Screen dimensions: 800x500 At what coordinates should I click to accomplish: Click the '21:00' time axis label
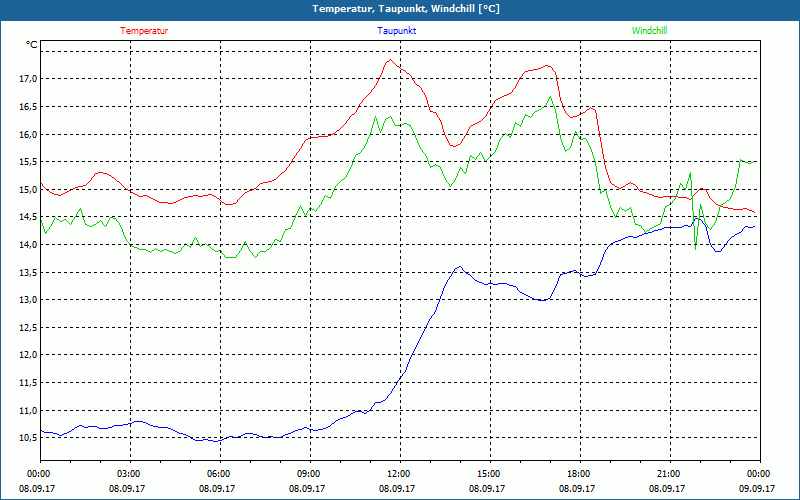tap(667, 474)
